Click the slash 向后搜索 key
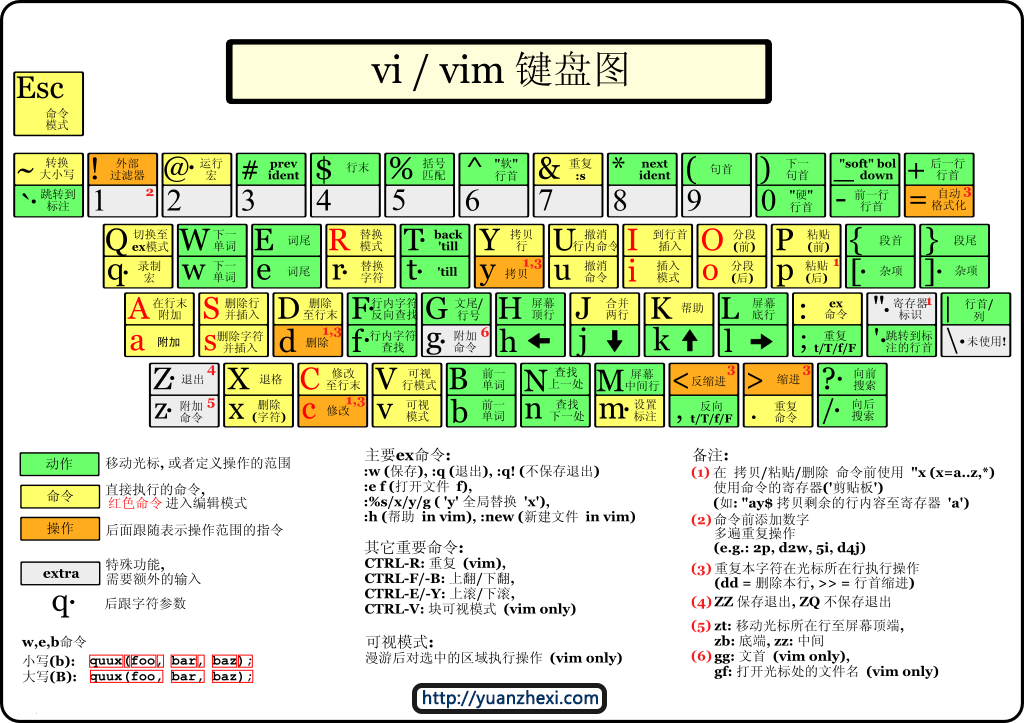Screen dimensions: 1024x723 point(852,411)
